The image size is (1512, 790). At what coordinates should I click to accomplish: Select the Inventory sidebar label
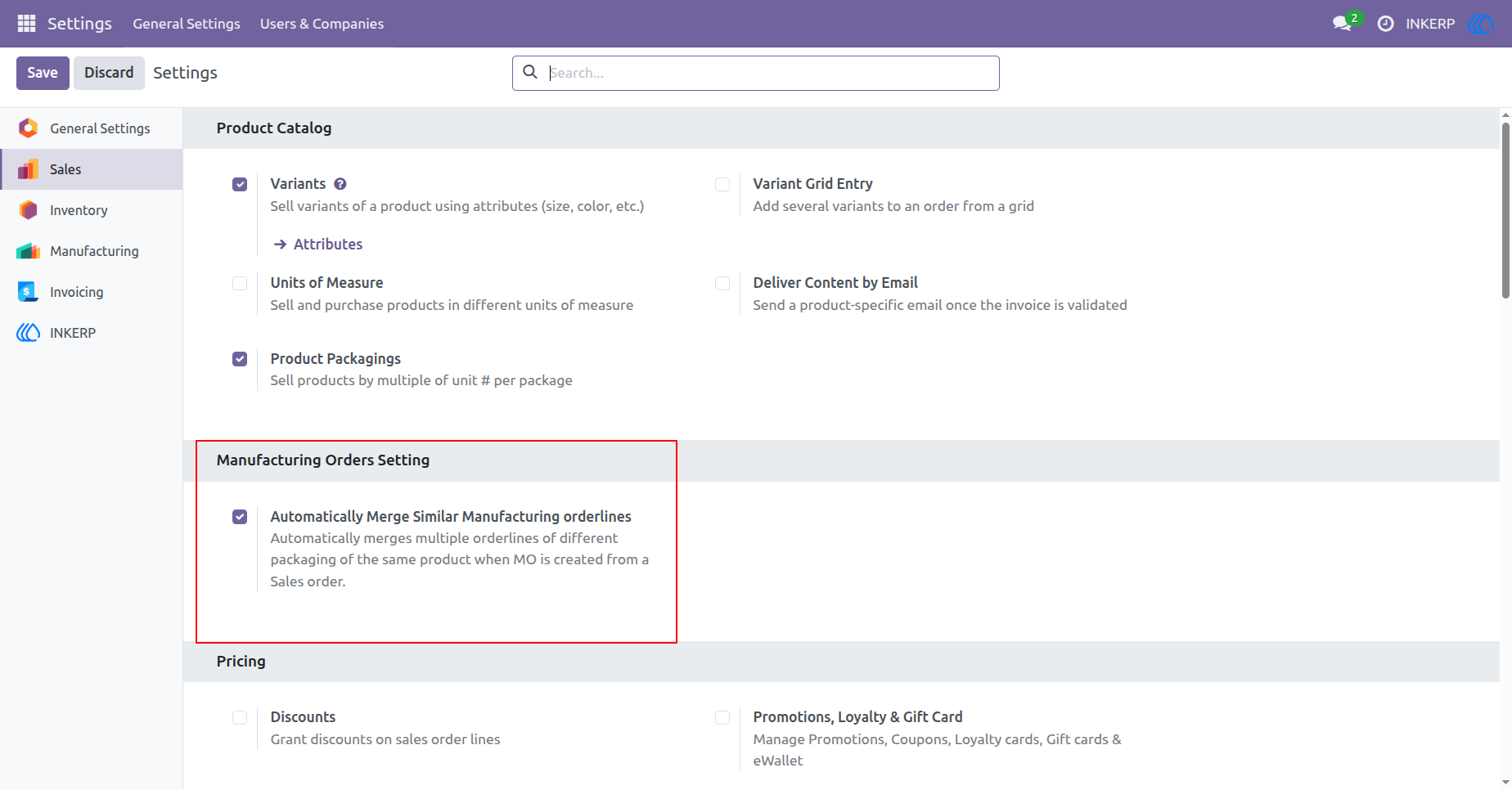(79, 210)
